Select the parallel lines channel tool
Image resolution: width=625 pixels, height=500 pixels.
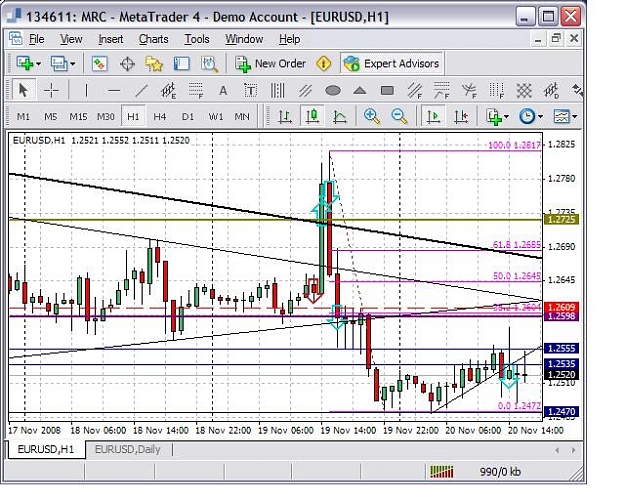(x=305, y=91)
